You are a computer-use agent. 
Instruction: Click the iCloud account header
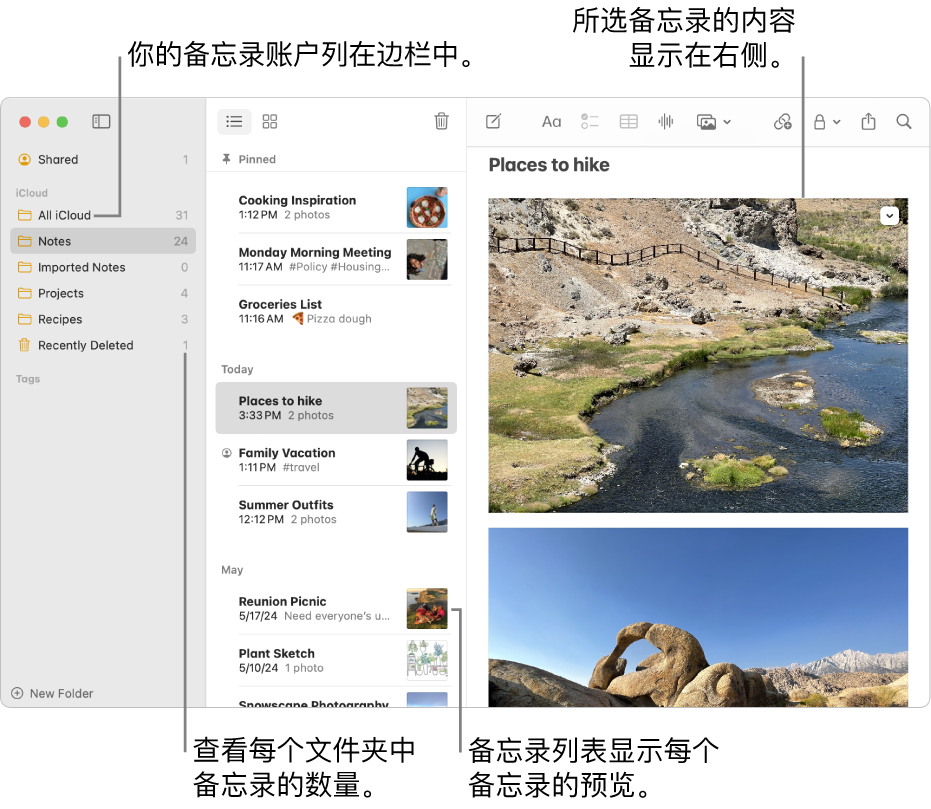click(31, 193)
